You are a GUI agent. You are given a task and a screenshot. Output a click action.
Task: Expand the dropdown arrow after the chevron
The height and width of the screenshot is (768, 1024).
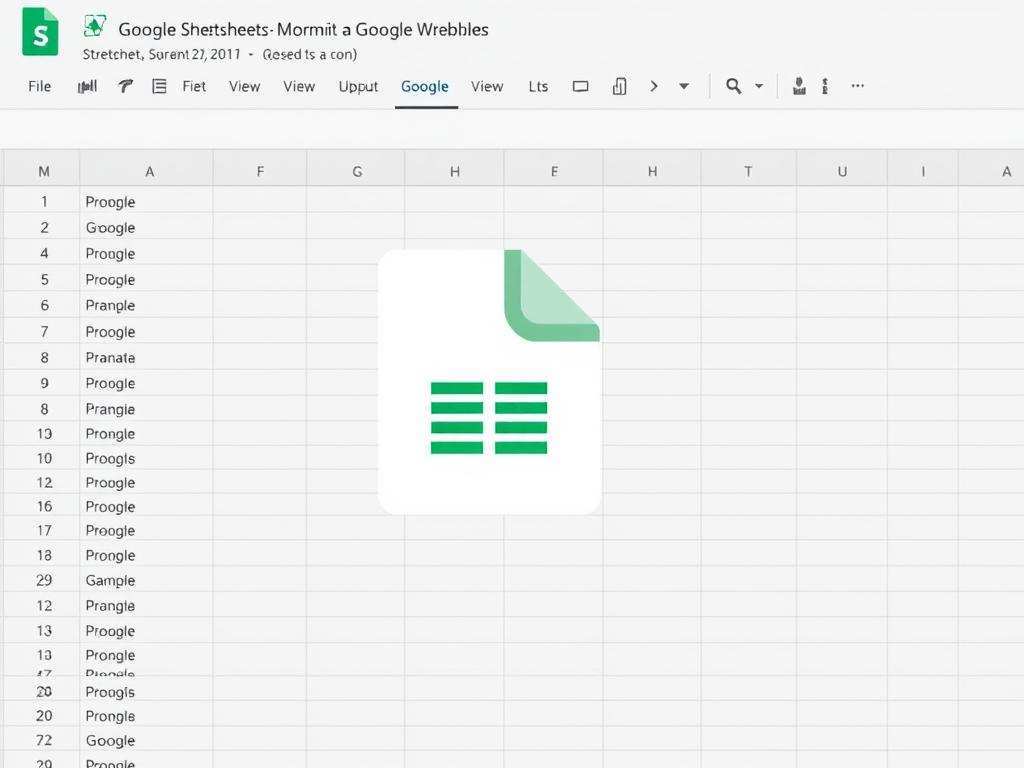(x=684, y=86)
